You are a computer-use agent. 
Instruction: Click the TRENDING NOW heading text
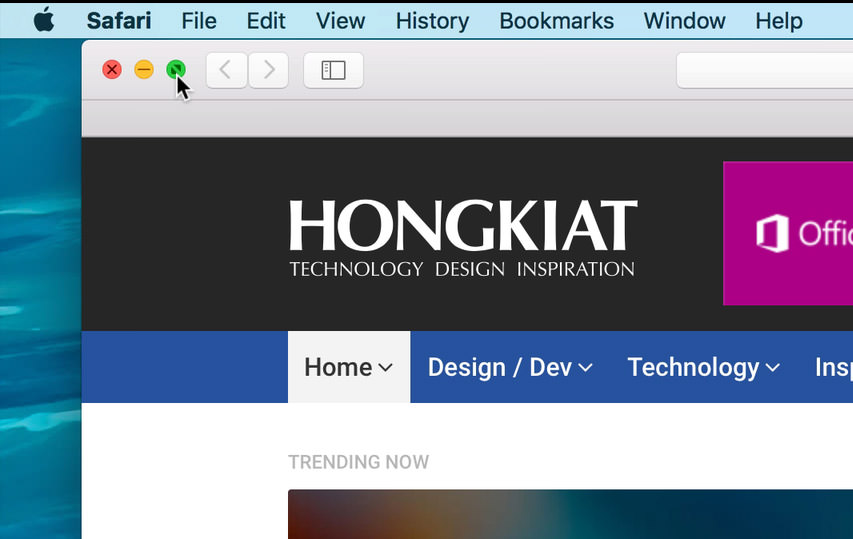[x=358, y=462]
